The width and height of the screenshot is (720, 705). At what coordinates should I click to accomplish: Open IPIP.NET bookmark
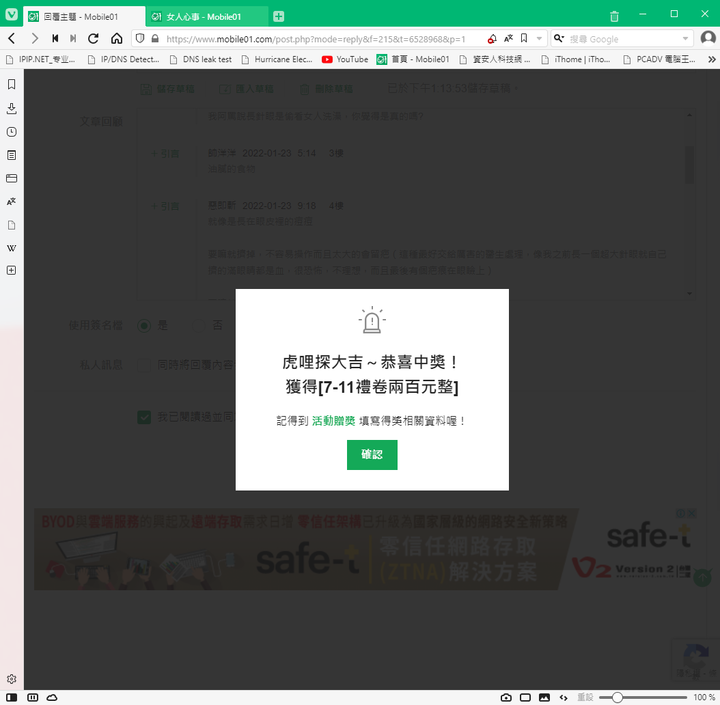tap(40, 59)
